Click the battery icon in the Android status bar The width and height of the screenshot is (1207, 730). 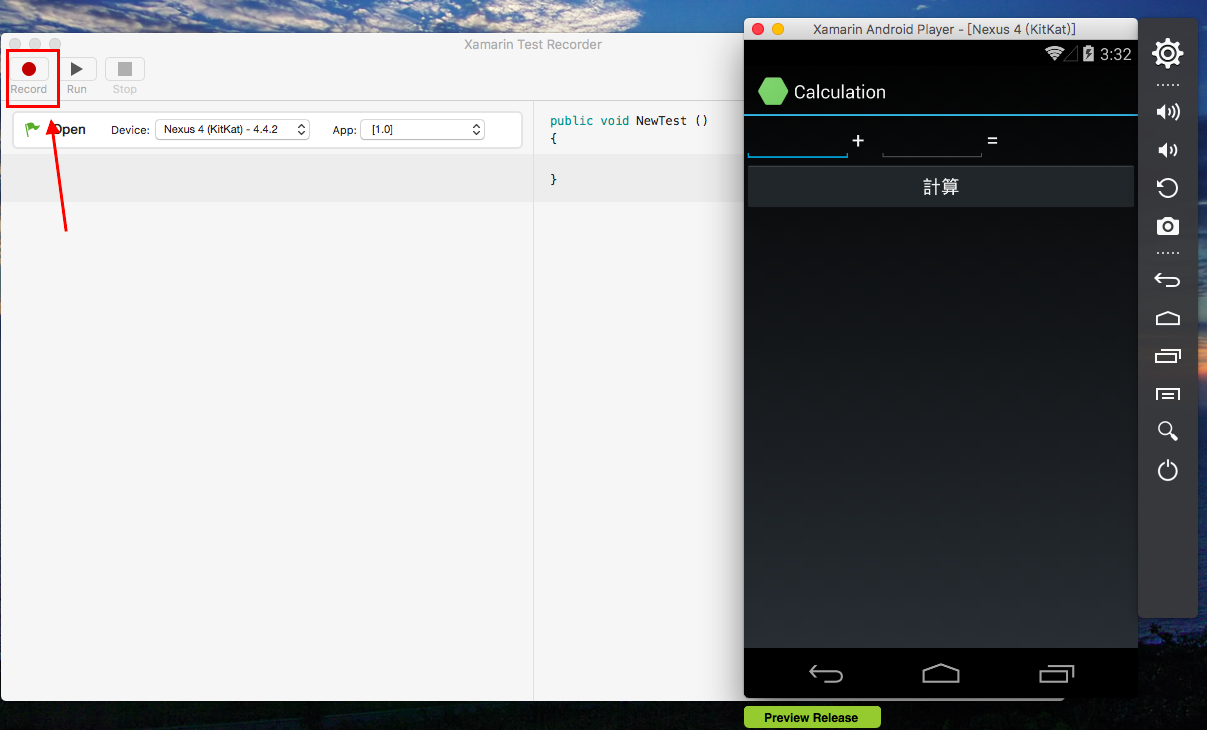[x=1087, y=54]
